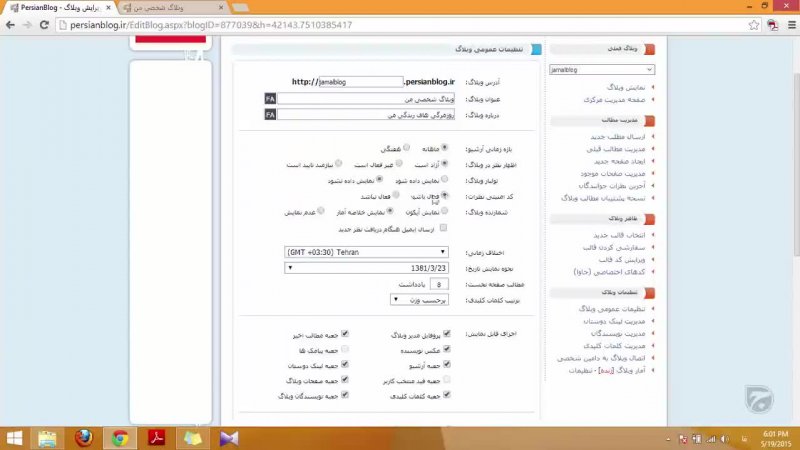Open File Explorer from the taskbar
Viewport: 800px width, 450px height.
point(48,437)
